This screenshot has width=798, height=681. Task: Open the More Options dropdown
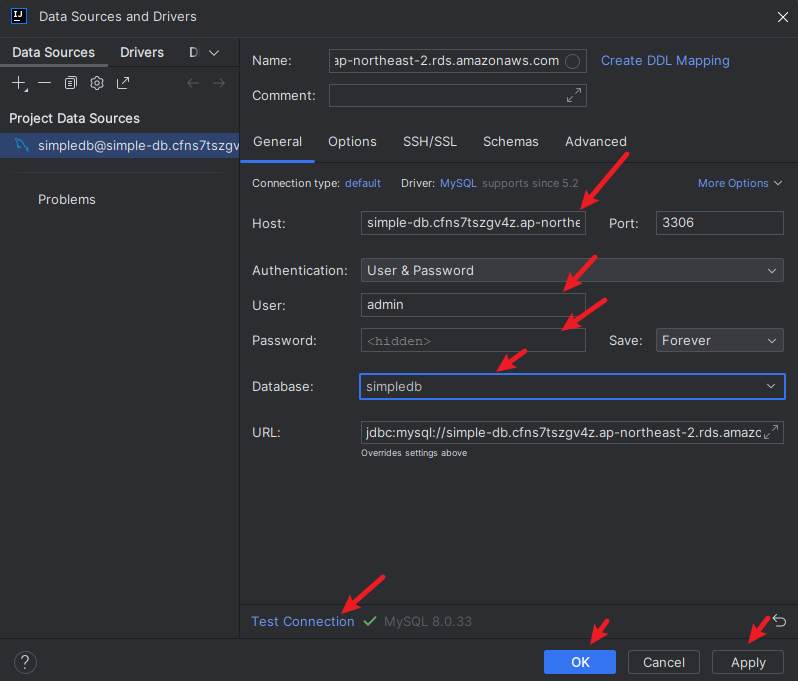click(x=740, y=183)
